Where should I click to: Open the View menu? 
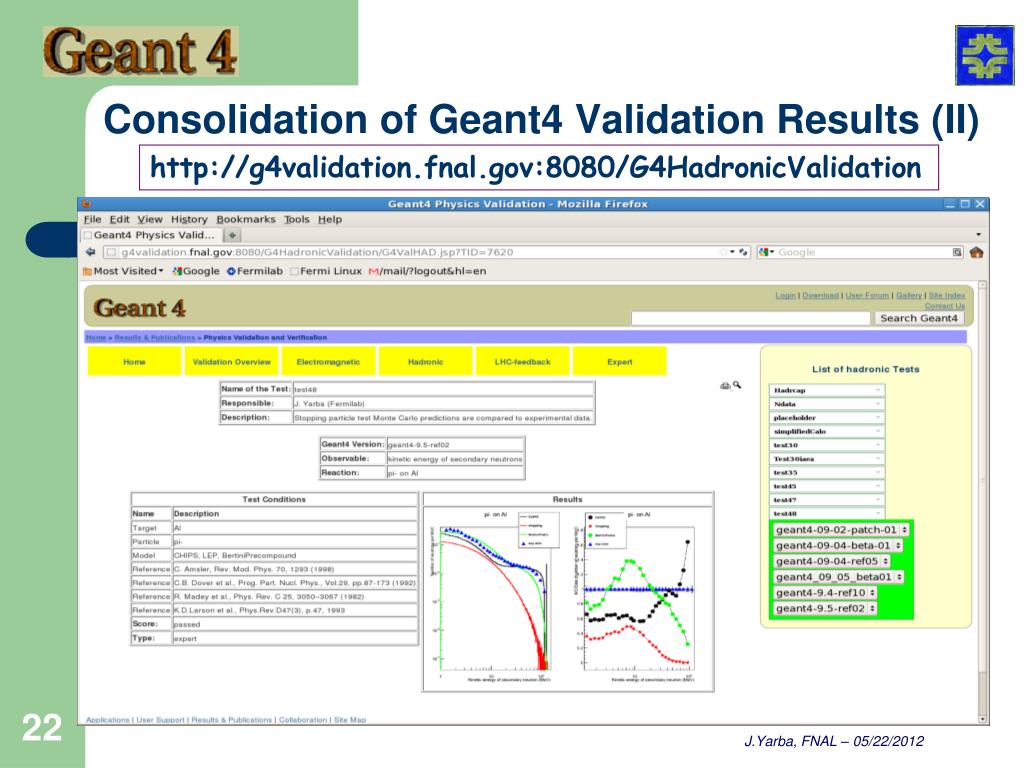click(x=150, y=219)
